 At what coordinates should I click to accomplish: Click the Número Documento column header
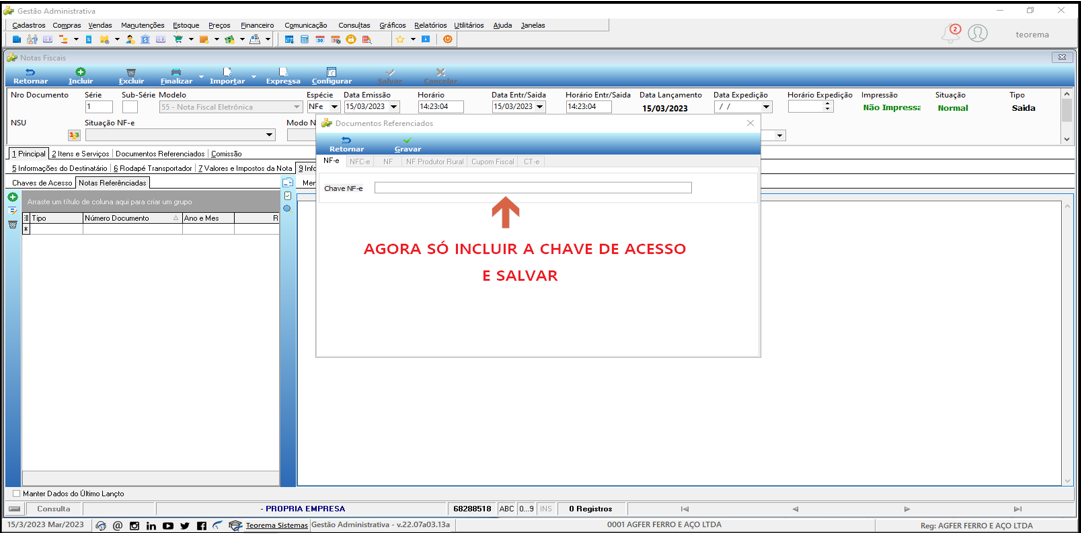point(132,218)
